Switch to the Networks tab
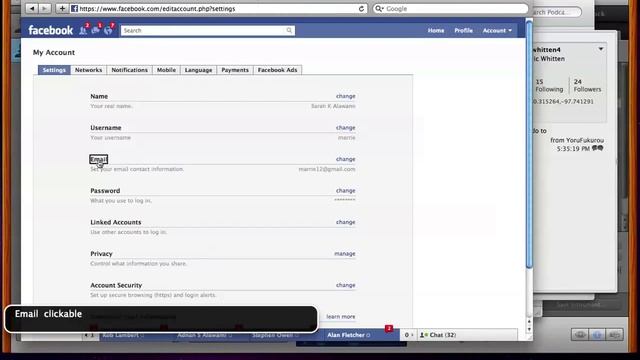The height and width of the screenshot is (360, 640). (x=89, y=70)
